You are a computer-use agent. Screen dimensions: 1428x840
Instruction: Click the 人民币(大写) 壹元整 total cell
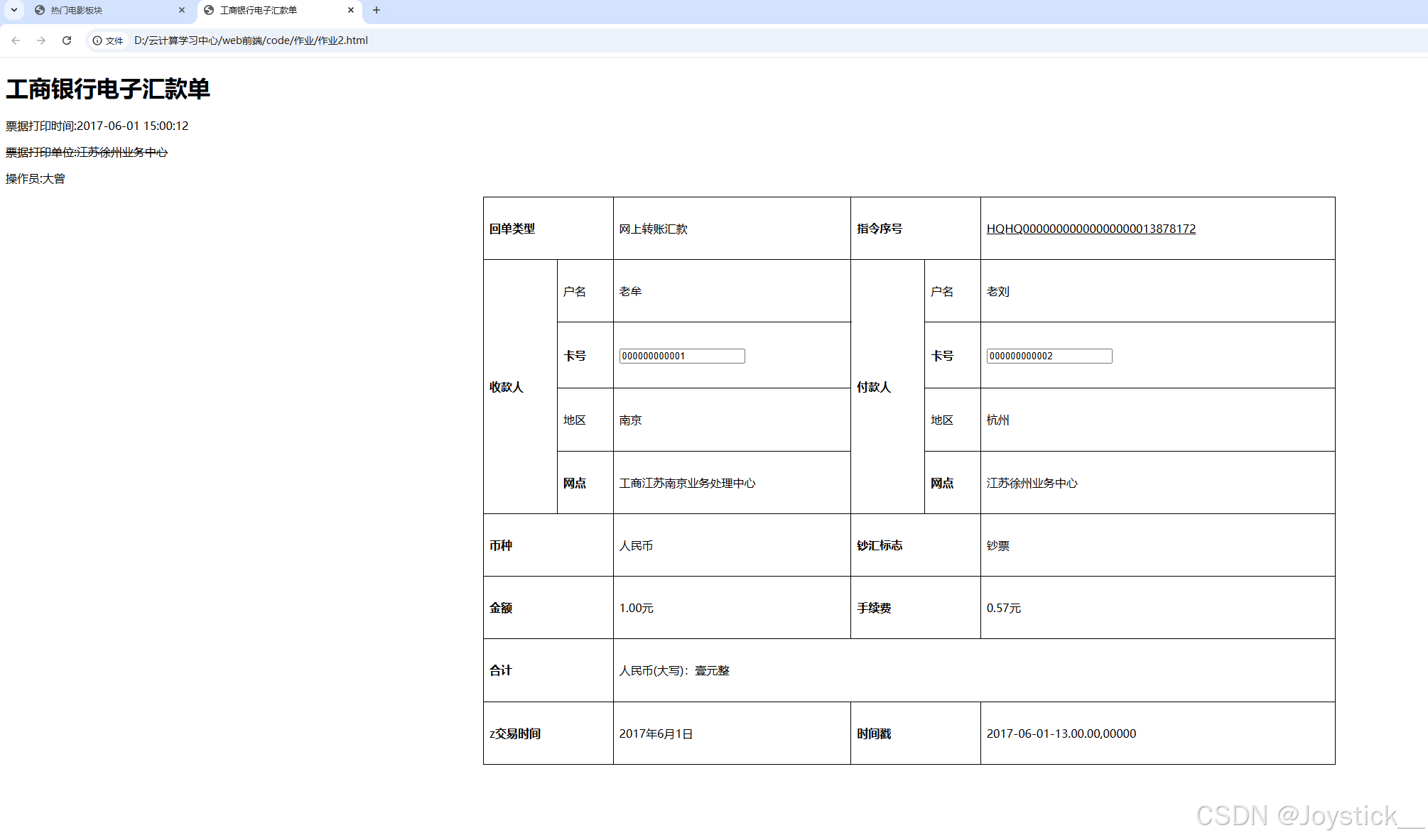(x=674, y=670)
